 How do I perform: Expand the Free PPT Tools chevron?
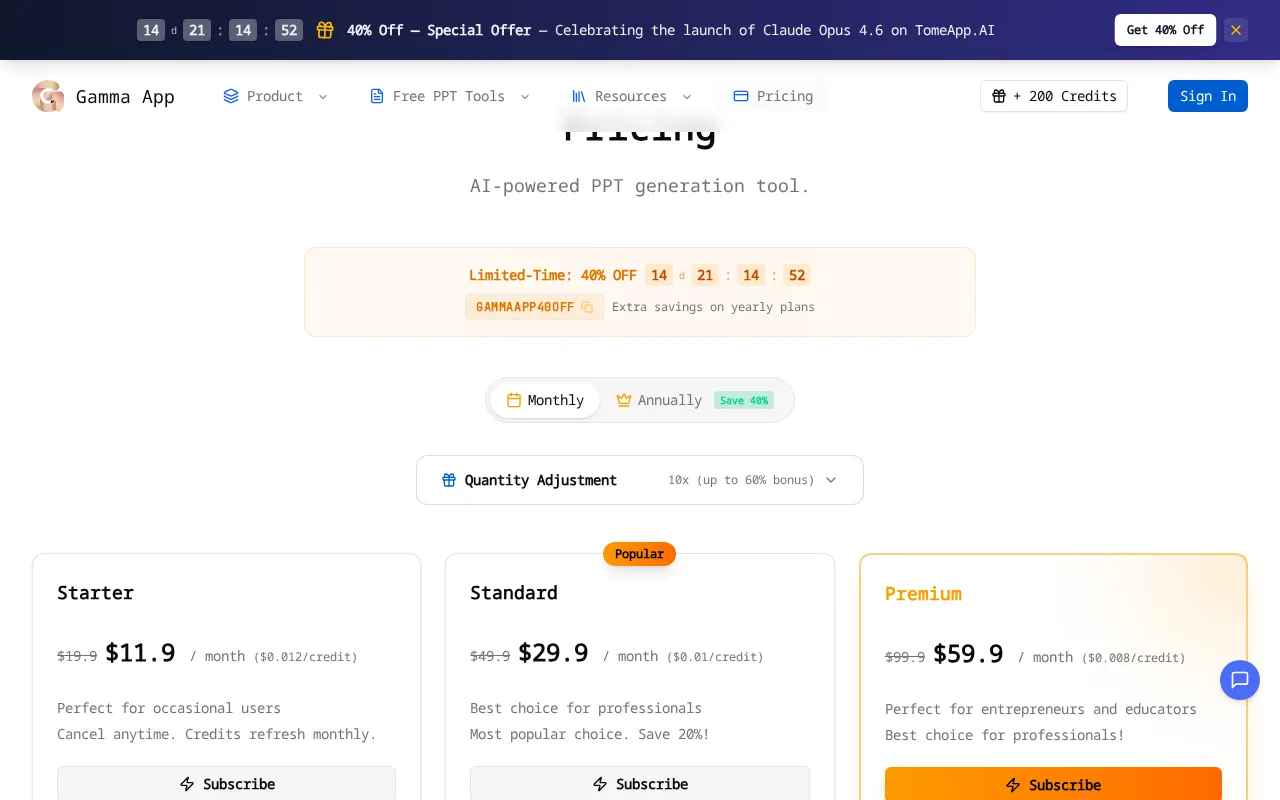pyautogui.click(x=525, y=96)
